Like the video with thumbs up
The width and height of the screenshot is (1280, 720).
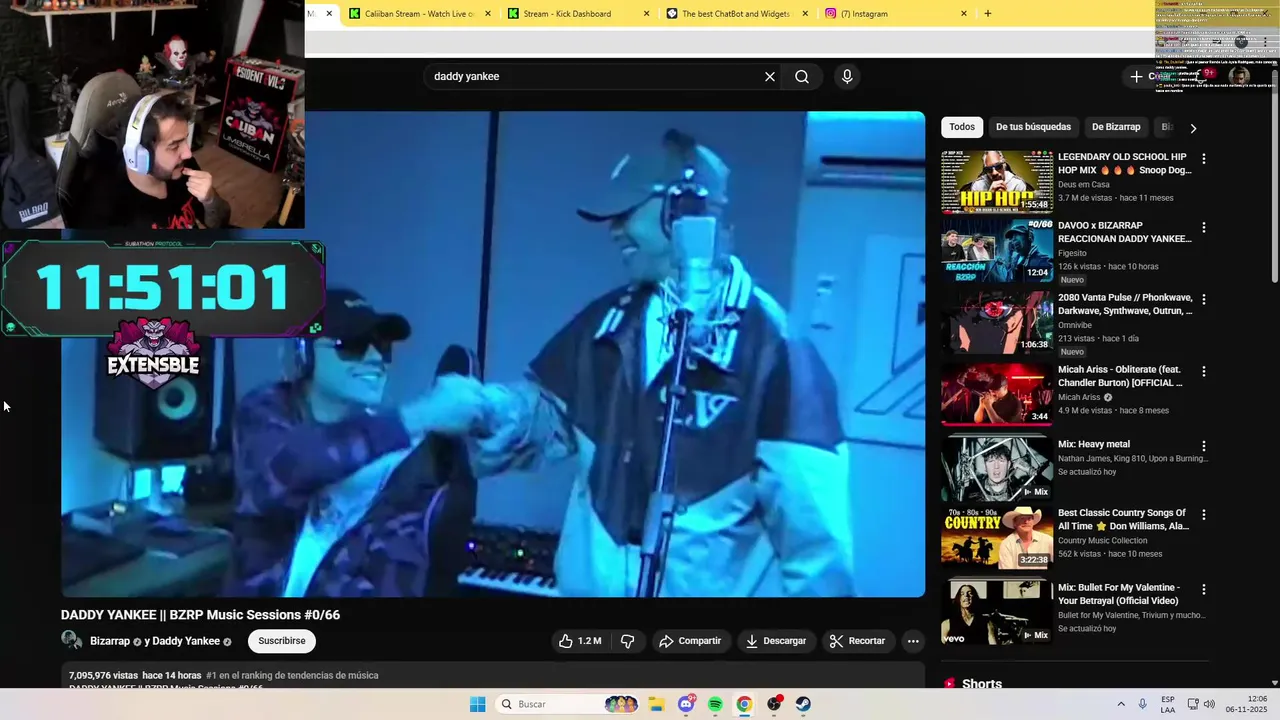click(x=580, y=641)
